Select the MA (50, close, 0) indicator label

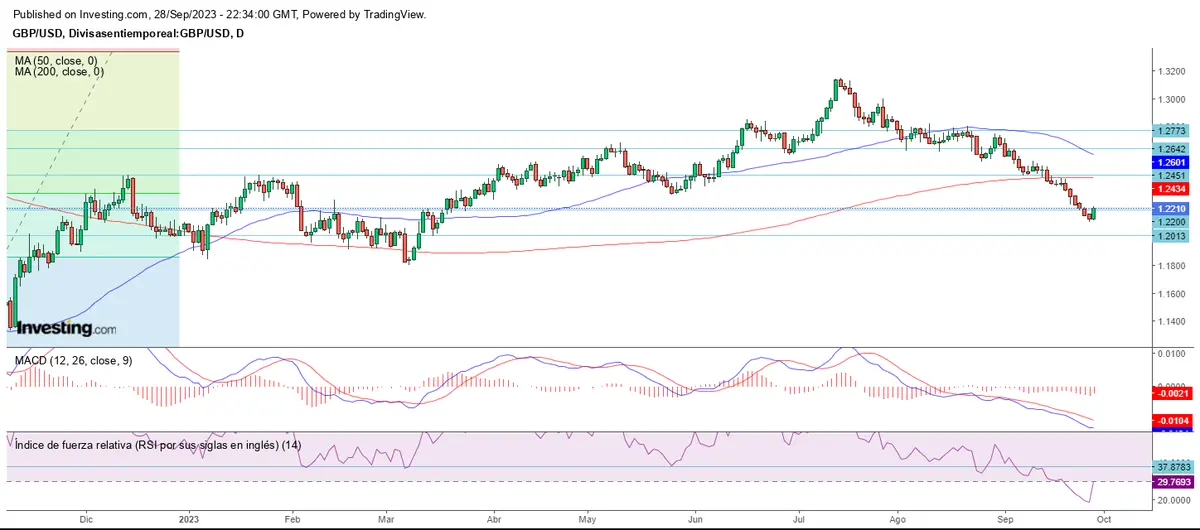coord(58,61)
